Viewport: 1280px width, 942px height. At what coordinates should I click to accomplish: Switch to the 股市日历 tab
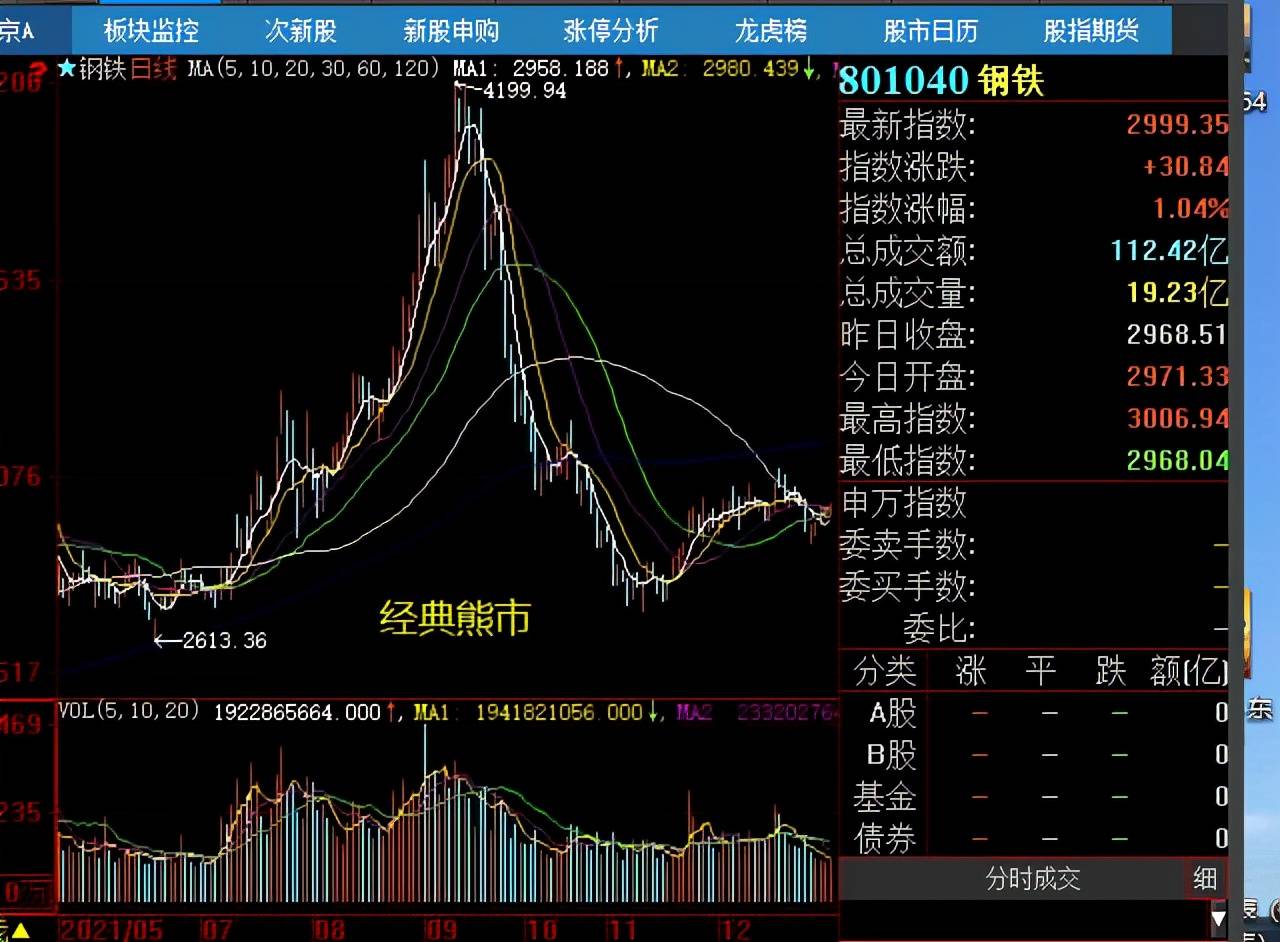click(x=930, y=31)
